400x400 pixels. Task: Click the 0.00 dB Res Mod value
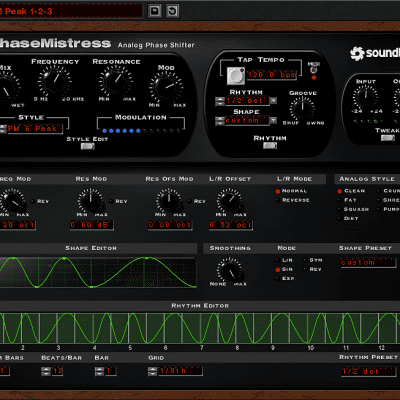[91, 225]
